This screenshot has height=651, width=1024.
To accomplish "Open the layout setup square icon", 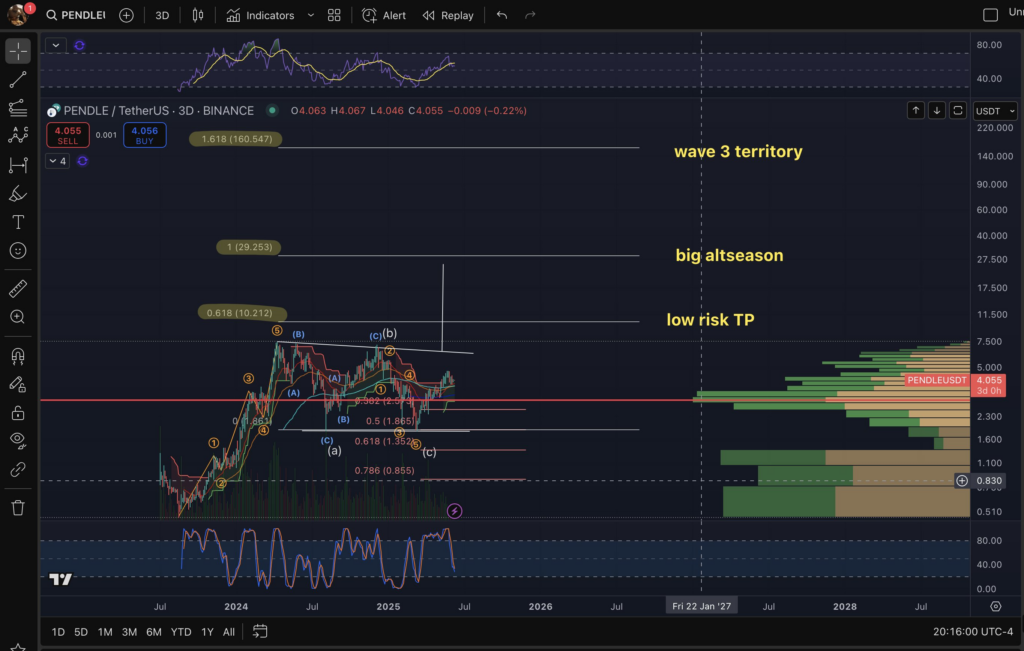I will coord(990,14).
